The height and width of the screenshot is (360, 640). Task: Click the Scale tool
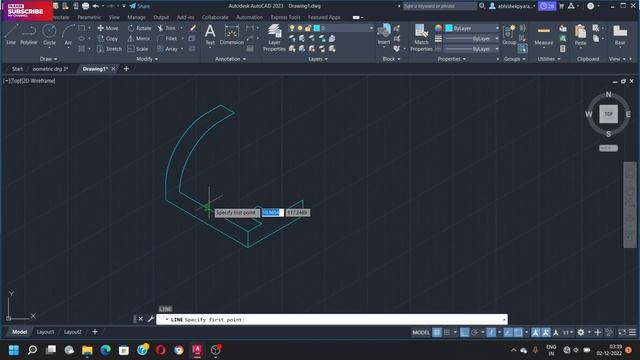click(x=138, y=49)
